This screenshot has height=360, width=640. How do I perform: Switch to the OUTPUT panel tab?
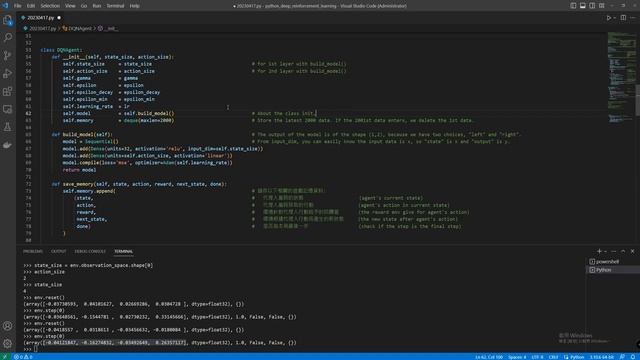pos(58,251)
